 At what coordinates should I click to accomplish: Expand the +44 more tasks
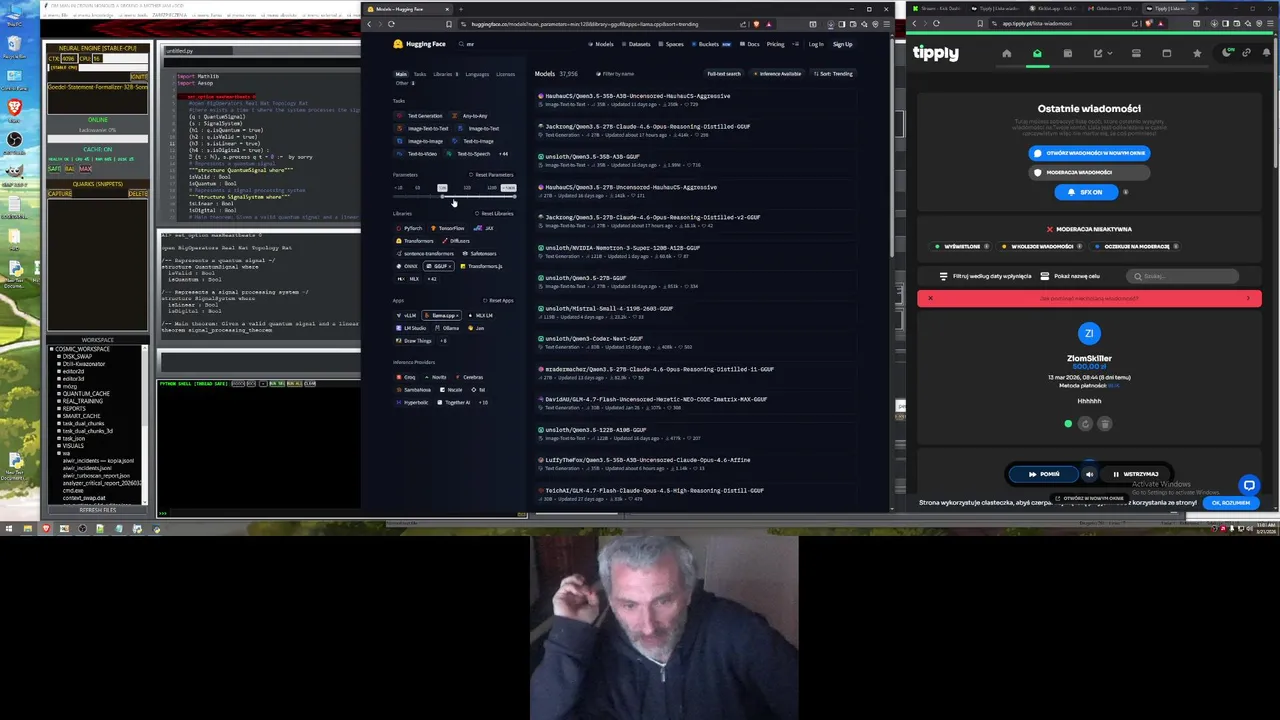tap(503, 154)
